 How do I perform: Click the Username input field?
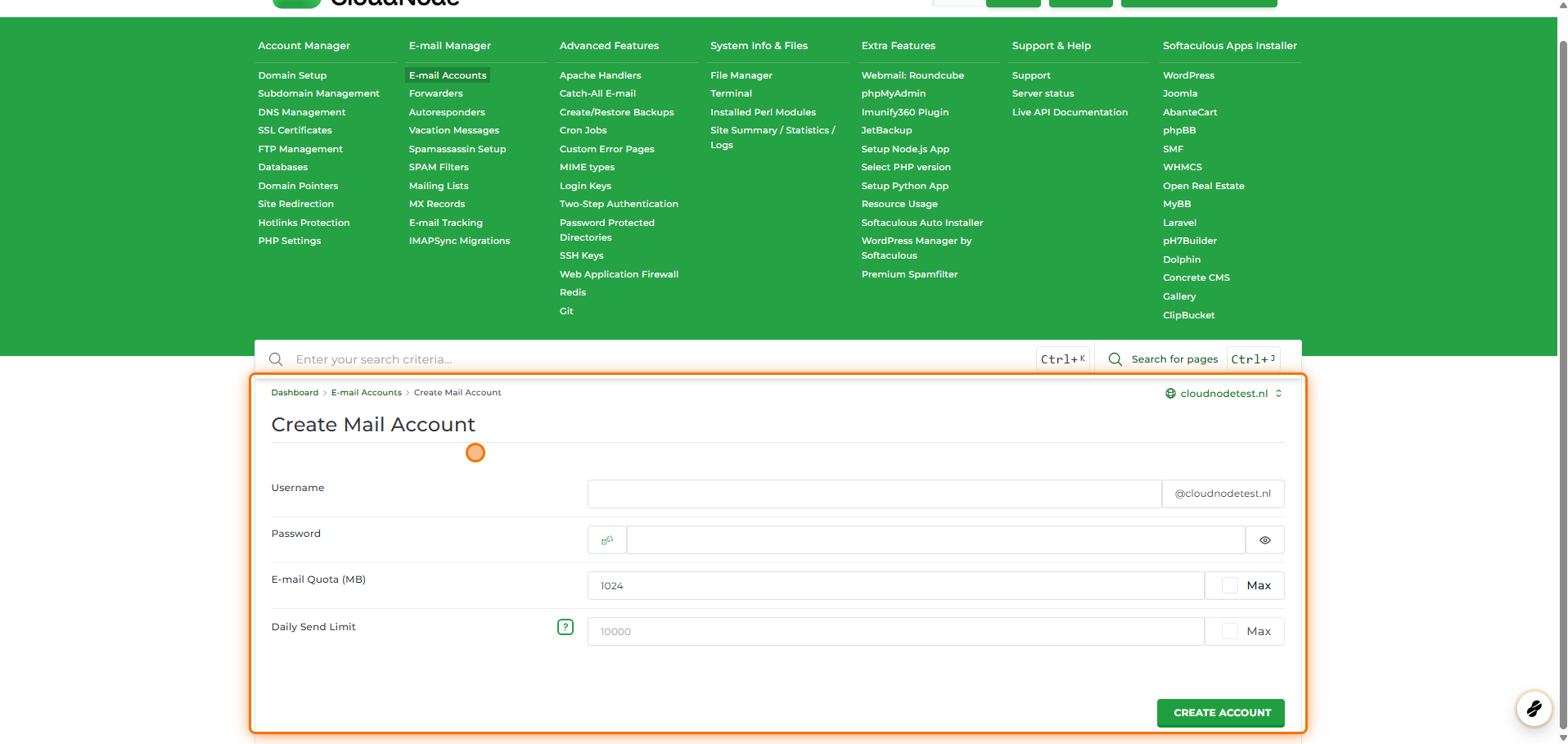tap(874, 494)
